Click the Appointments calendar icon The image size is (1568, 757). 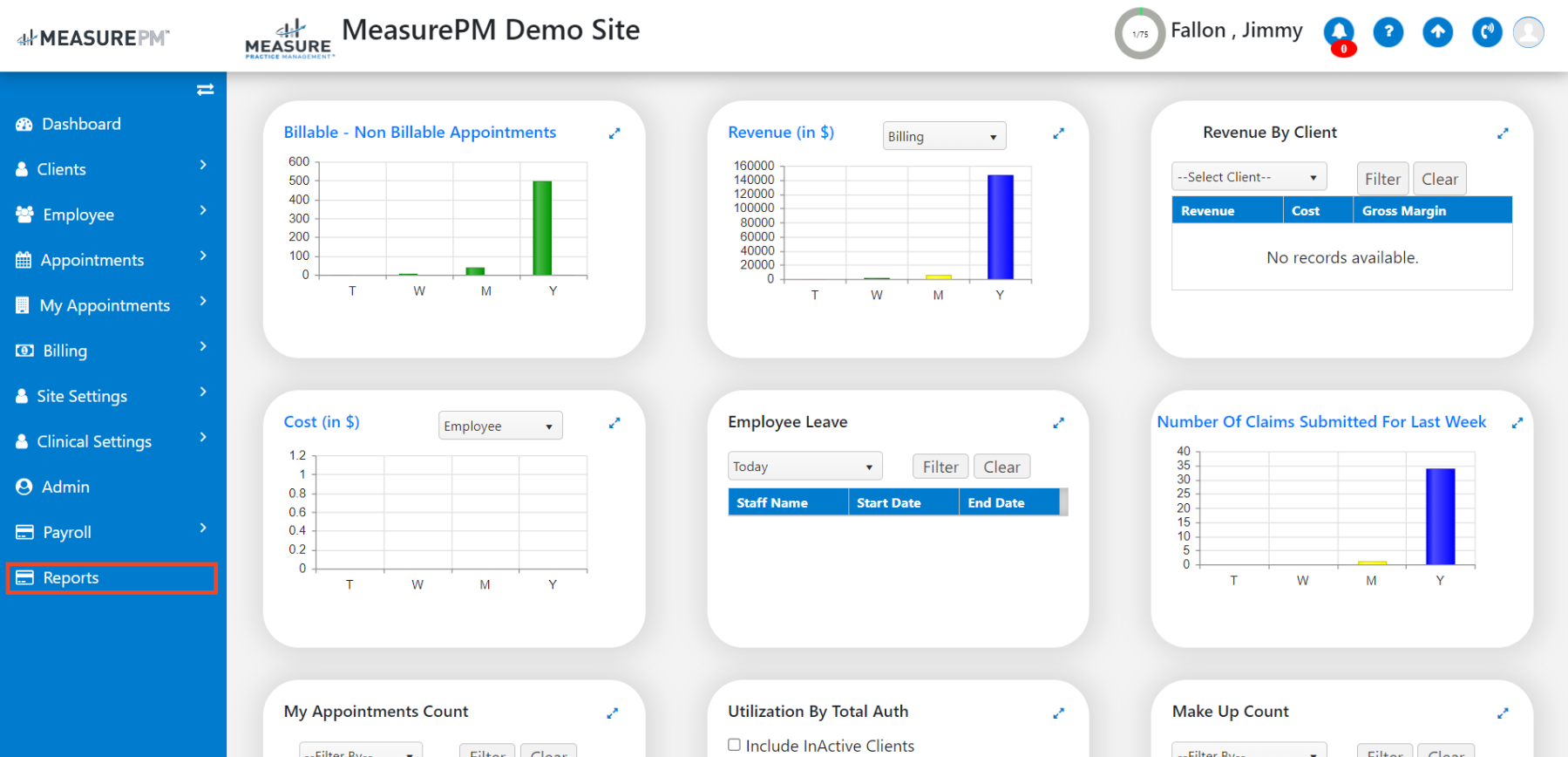24,260
